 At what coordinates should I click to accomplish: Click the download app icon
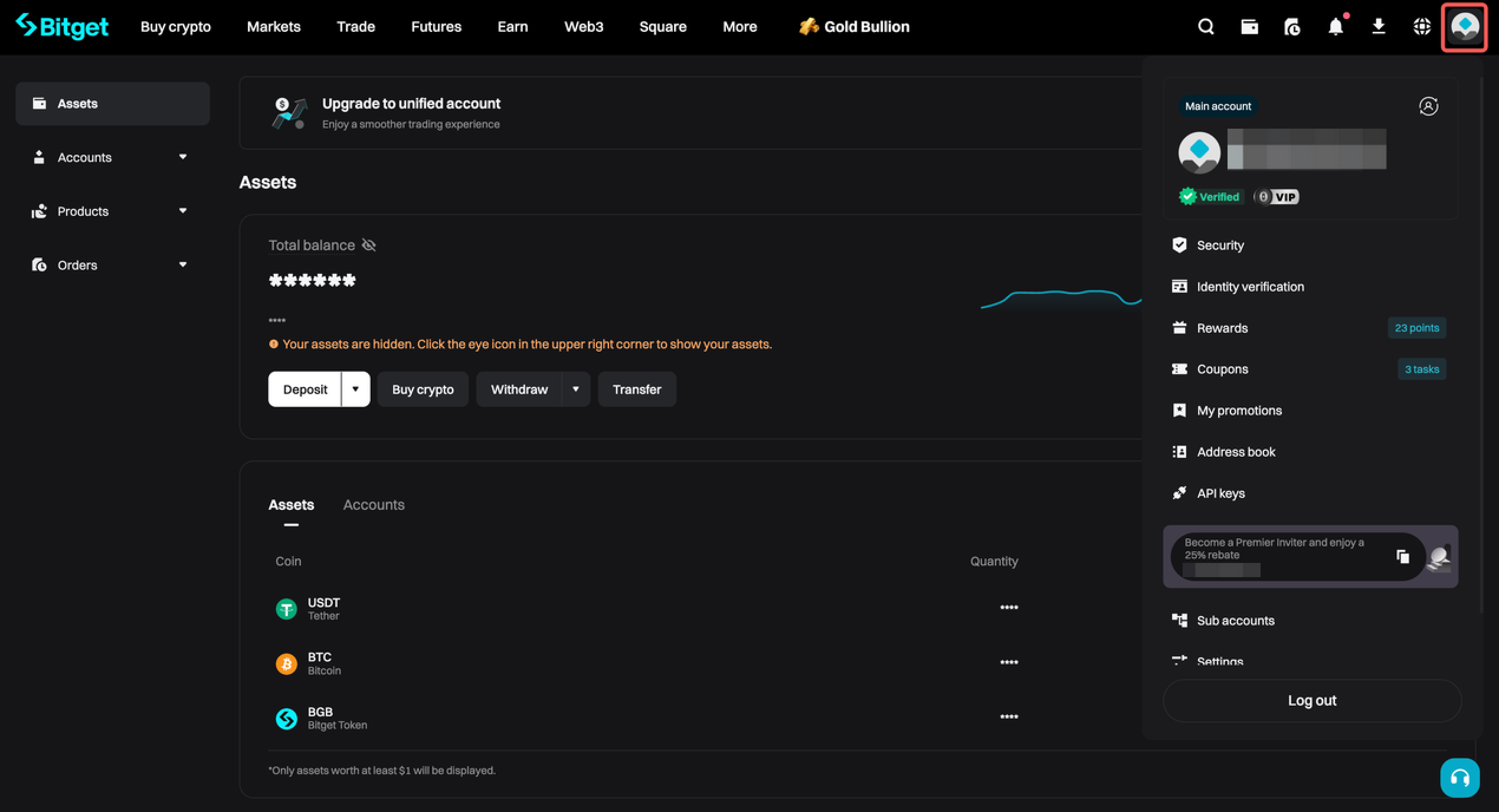tap(1379, 27)
